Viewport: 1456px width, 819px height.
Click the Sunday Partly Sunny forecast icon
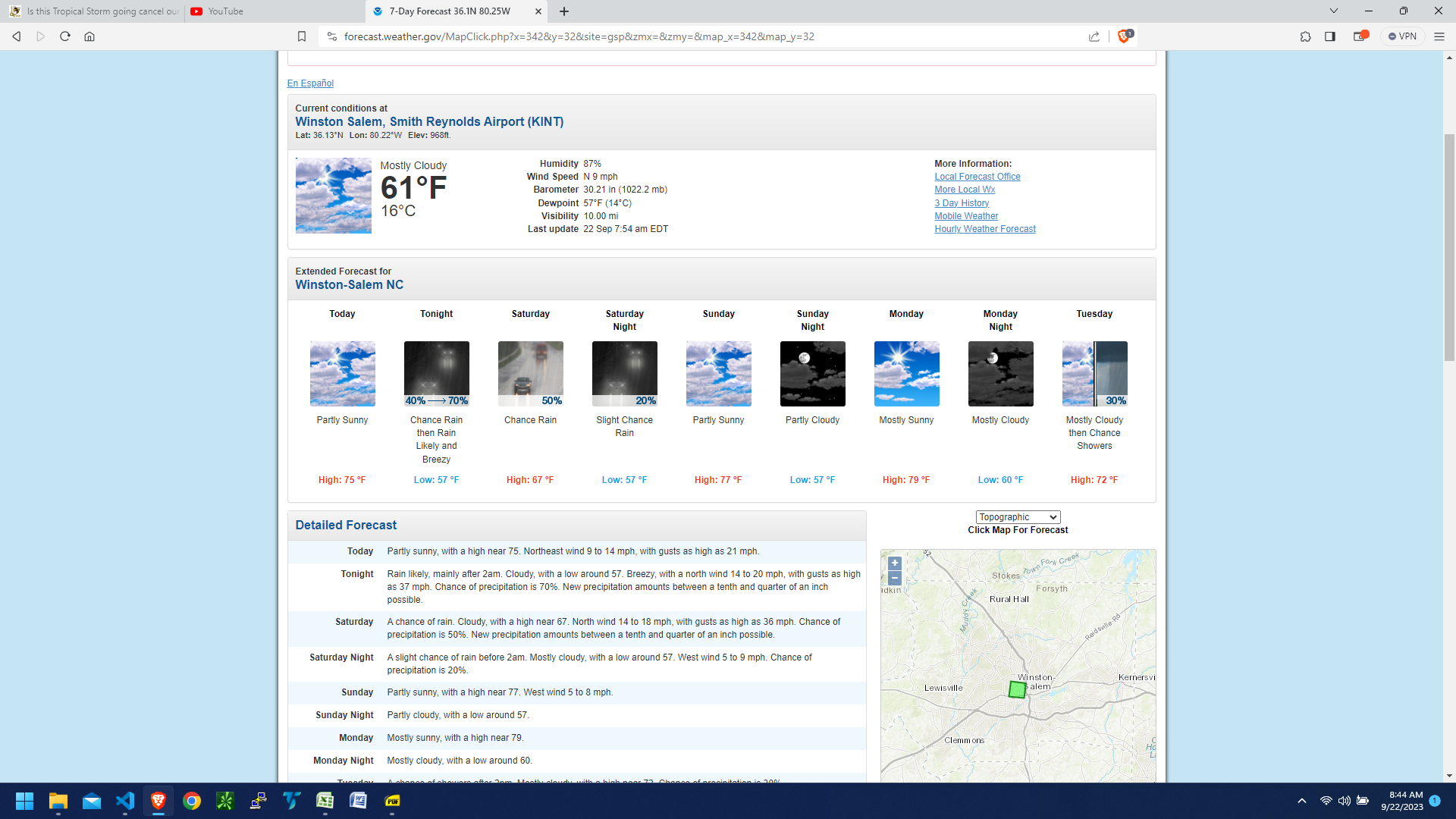click(x=719, y=374)
